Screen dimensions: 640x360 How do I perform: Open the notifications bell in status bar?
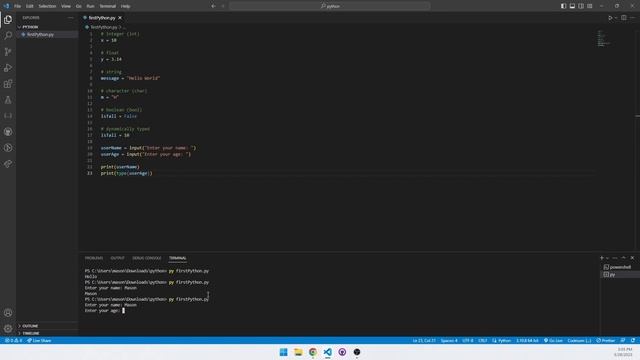(633, 340)
